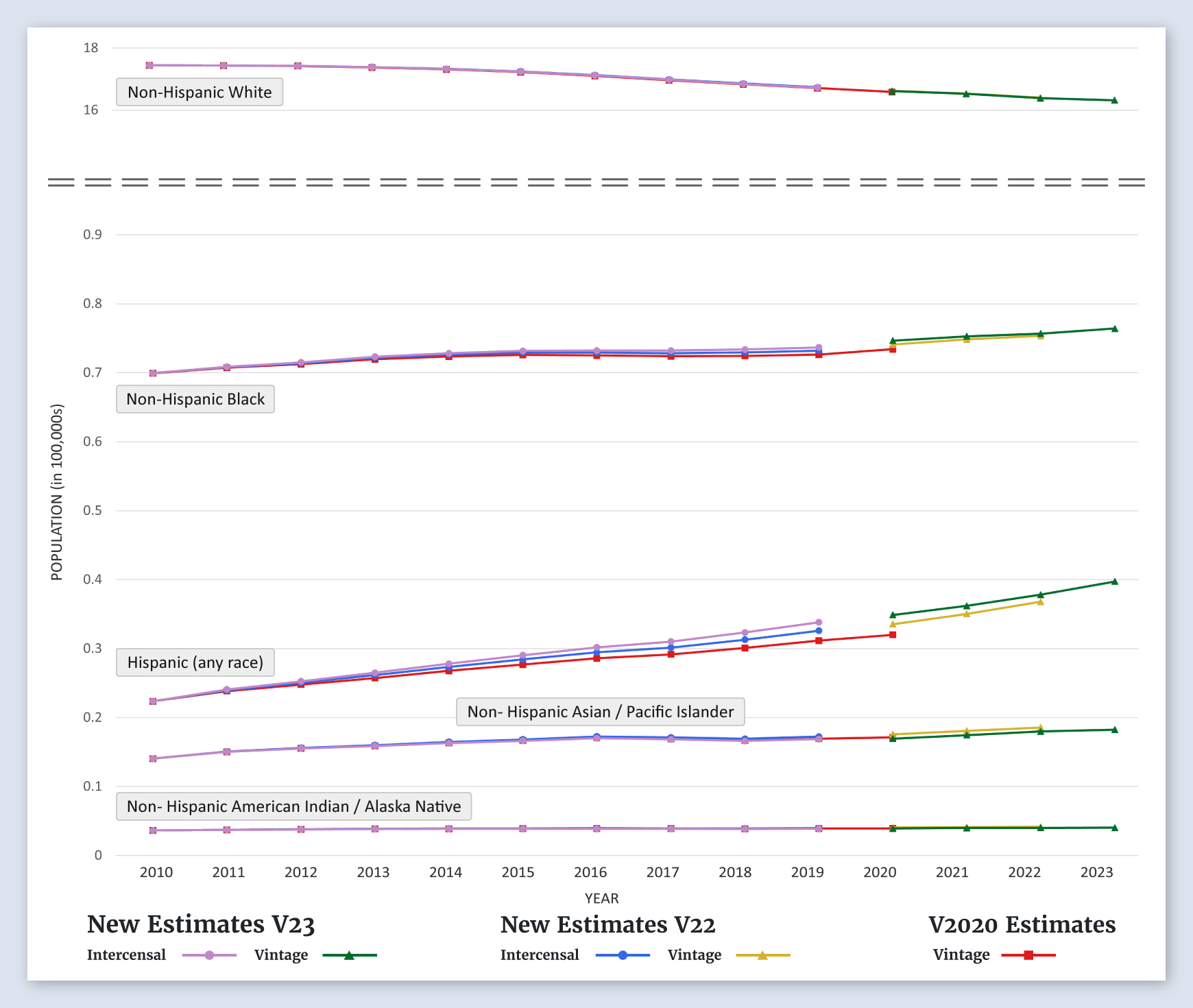Click the Non-Hispanic Black label
Viewport: 1193px width, 1008px height.
click(195, 400)
